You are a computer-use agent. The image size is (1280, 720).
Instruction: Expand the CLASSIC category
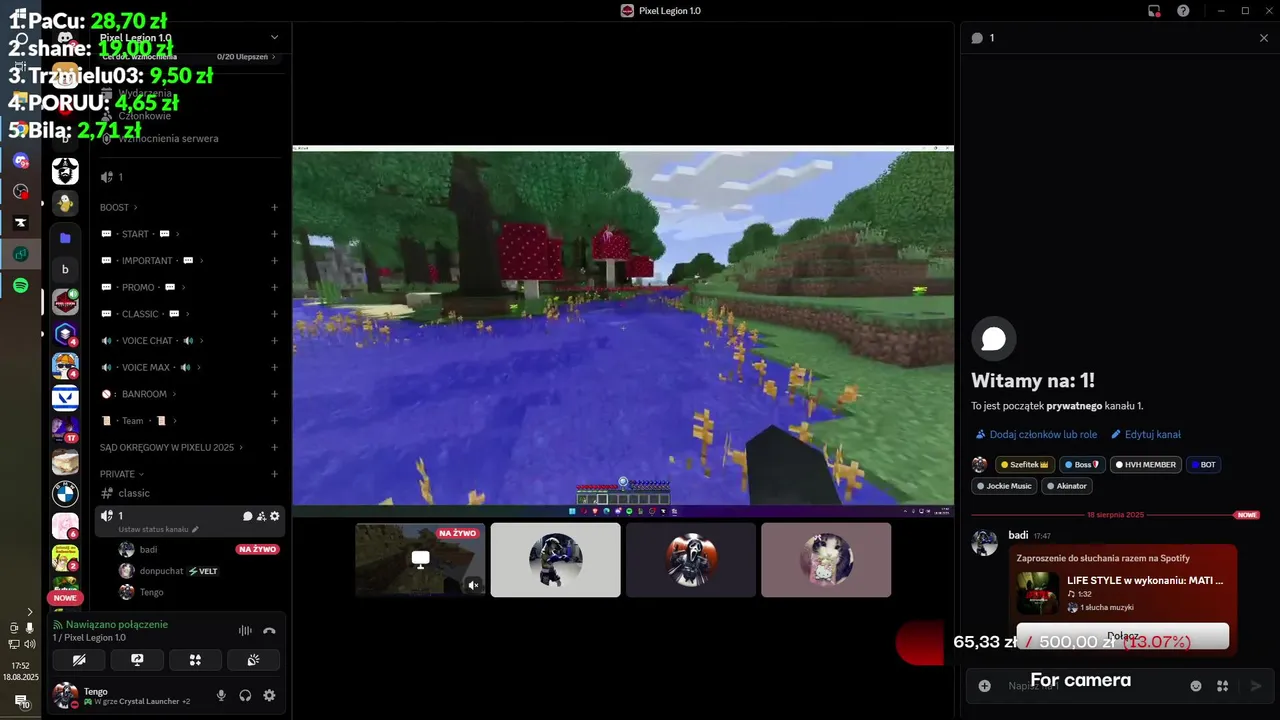click(146, 314)
